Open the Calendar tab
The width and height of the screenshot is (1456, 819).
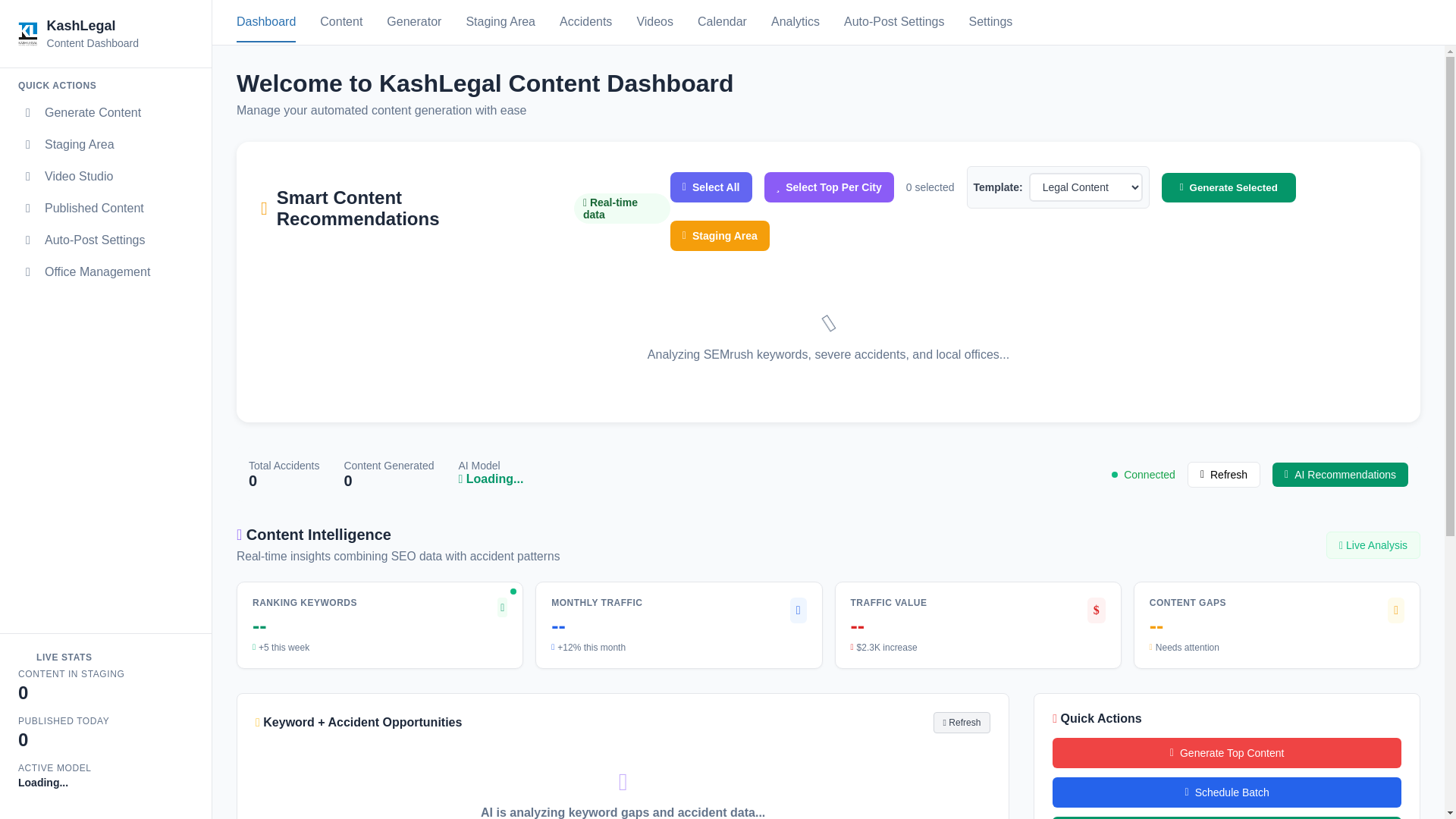722,22
